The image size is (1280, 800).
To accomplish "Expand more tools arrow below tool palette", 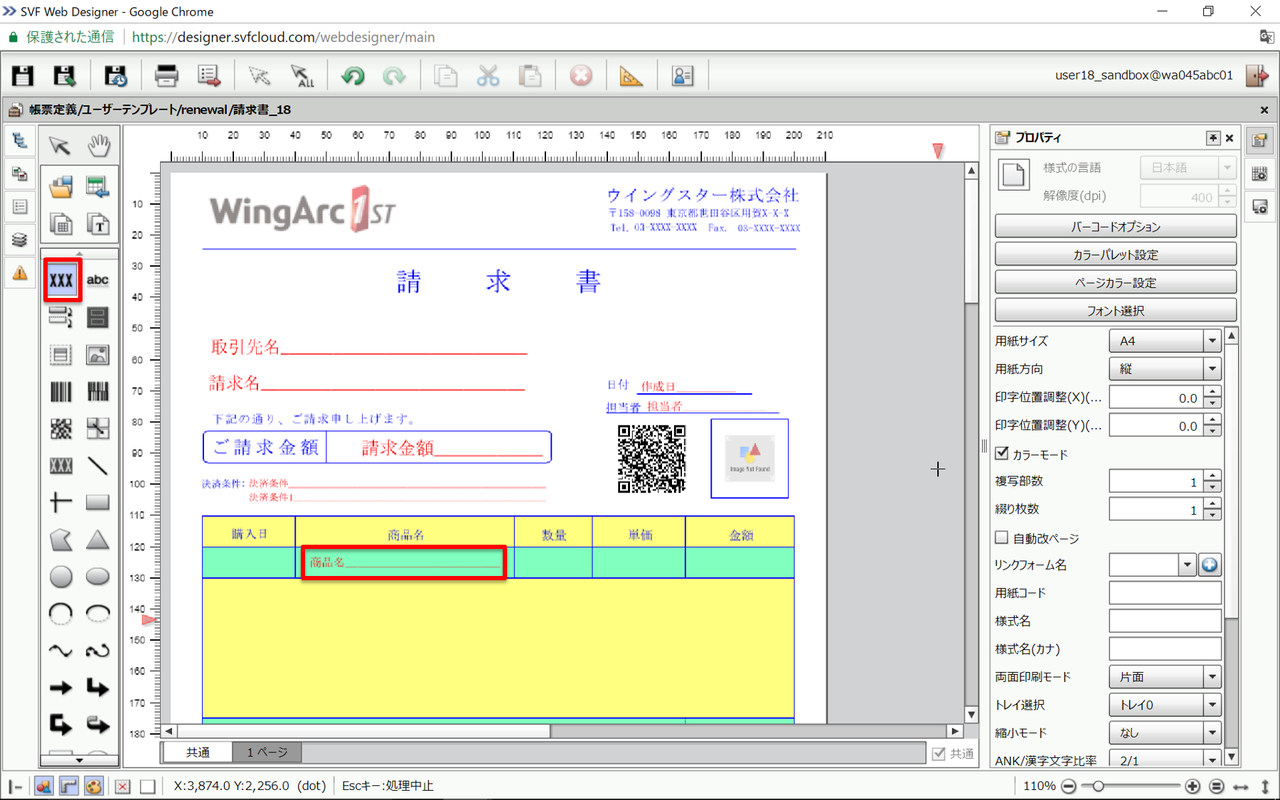I will click(x=79, y=761).
